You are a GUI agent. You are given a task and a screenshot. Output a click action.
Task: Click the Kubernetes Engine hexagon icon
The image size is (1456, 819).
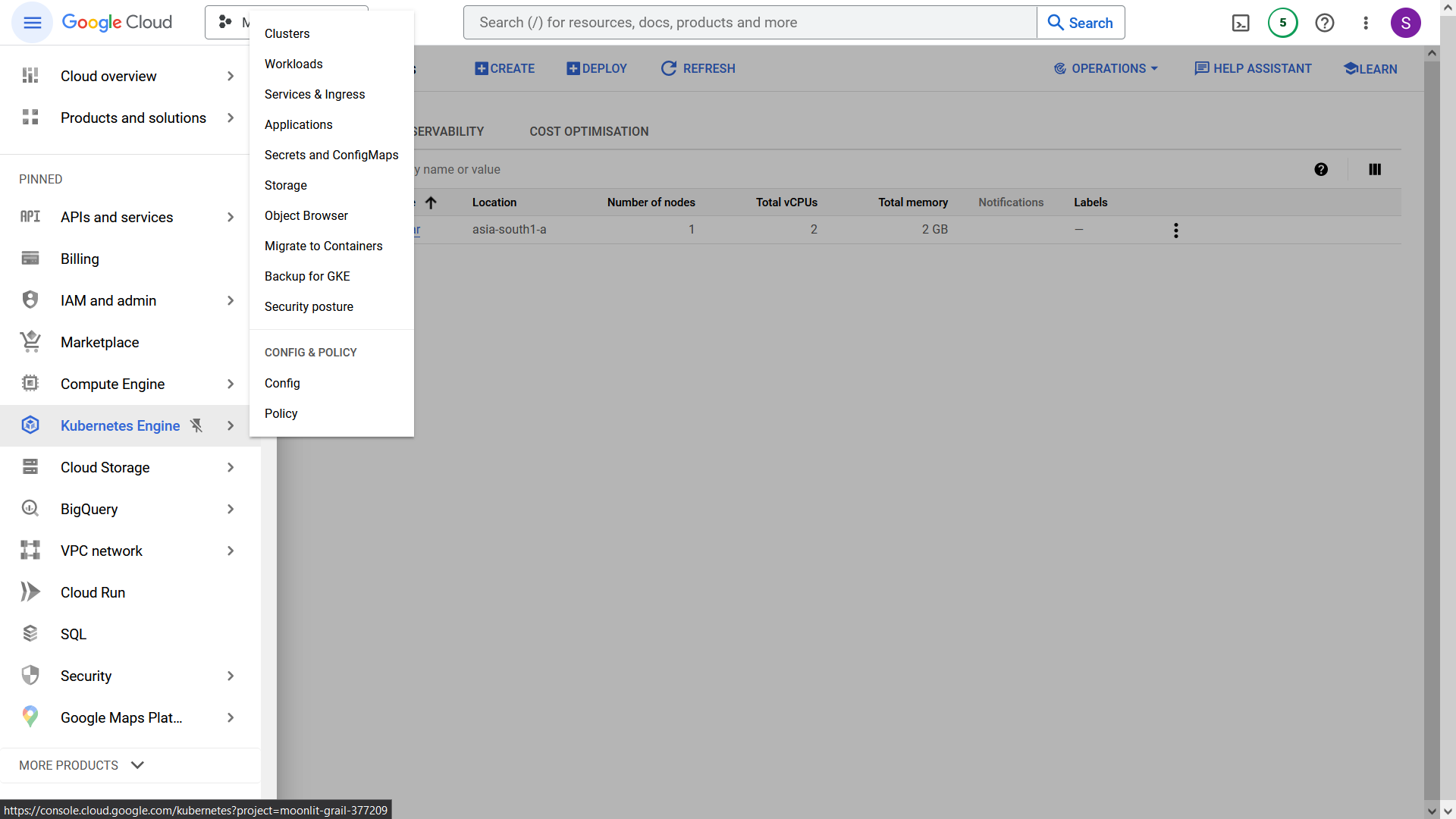pos(30,425)
